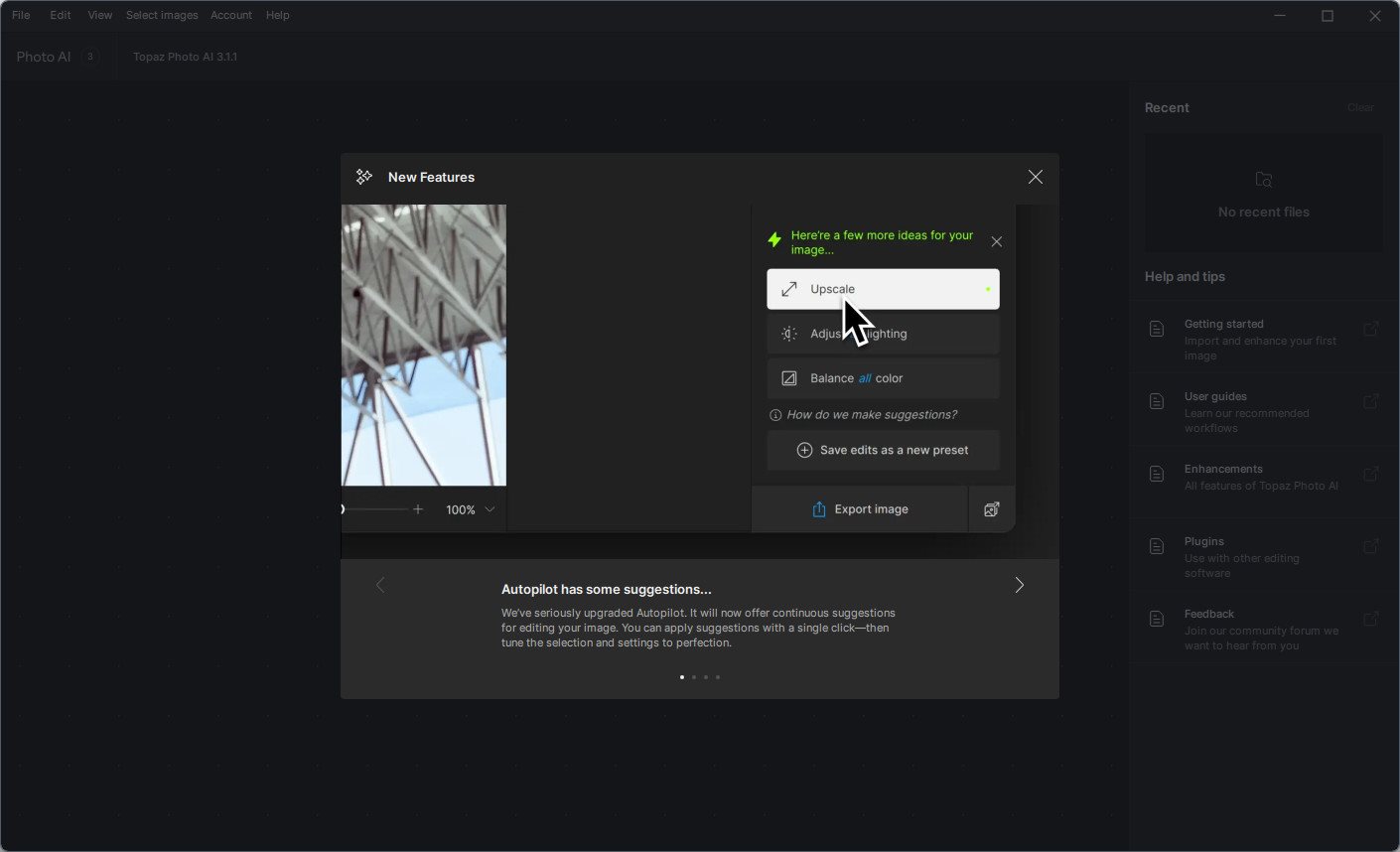
Task: Click the Balance color icon
Action: point(788,378)
